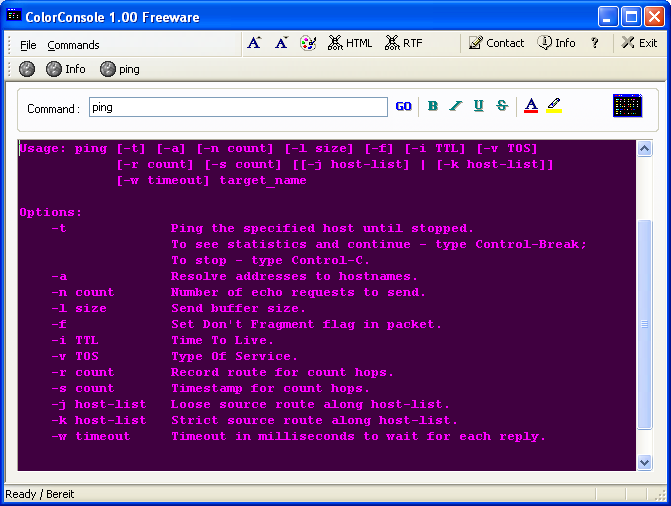671x506 pixels.
Task: Toggle bold formatting
Action: pos(433,106)
